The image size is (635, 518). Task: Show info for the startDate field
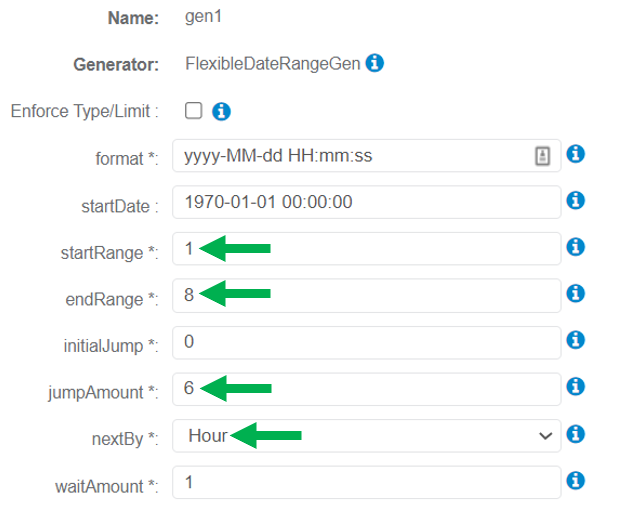coord(575,200)
